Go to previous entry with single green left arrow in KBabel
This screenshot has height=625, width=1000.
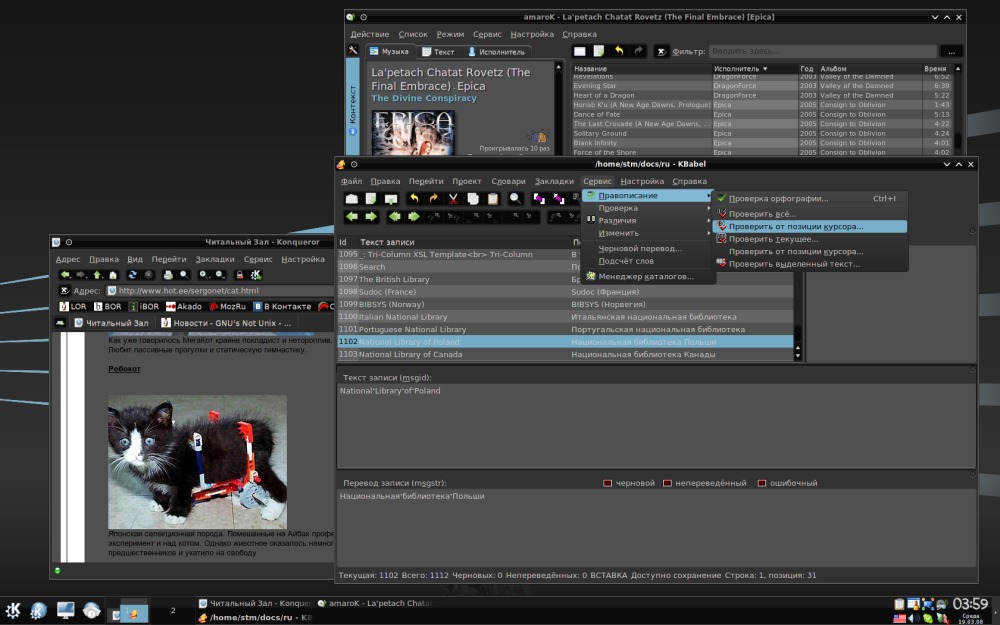[x=351, y=217]
